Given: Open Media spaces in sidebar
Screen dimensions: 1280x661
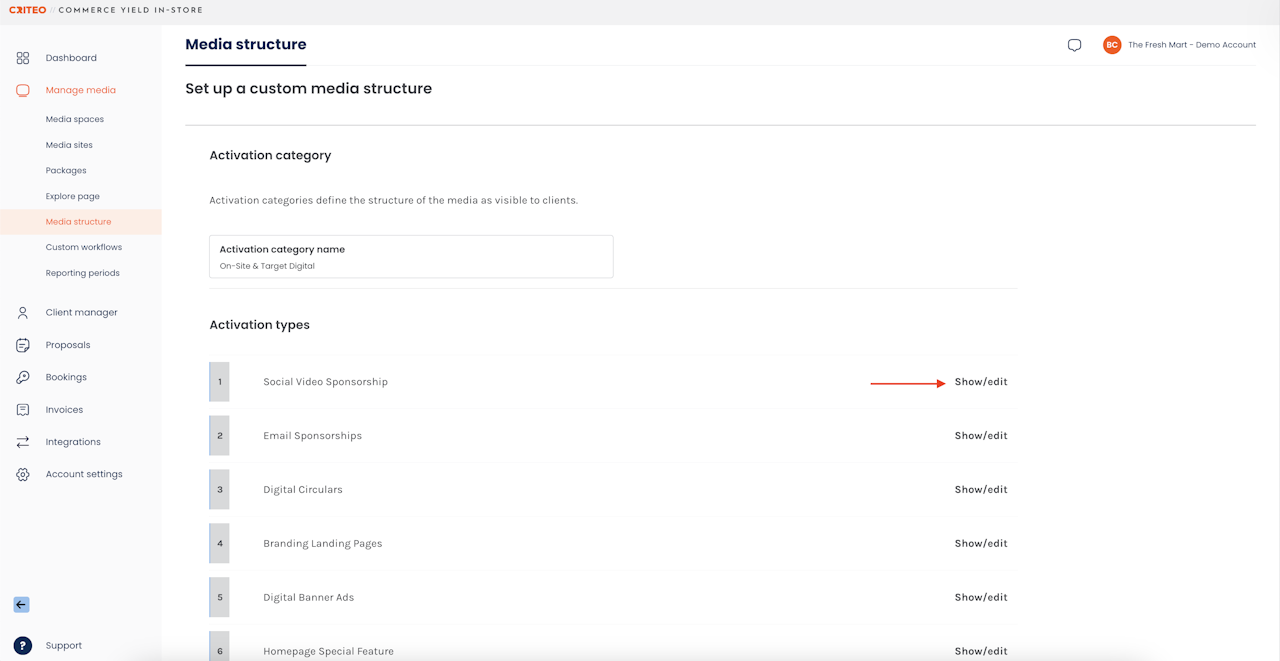Looking at the screenshot, I should (x=75, y=119).
